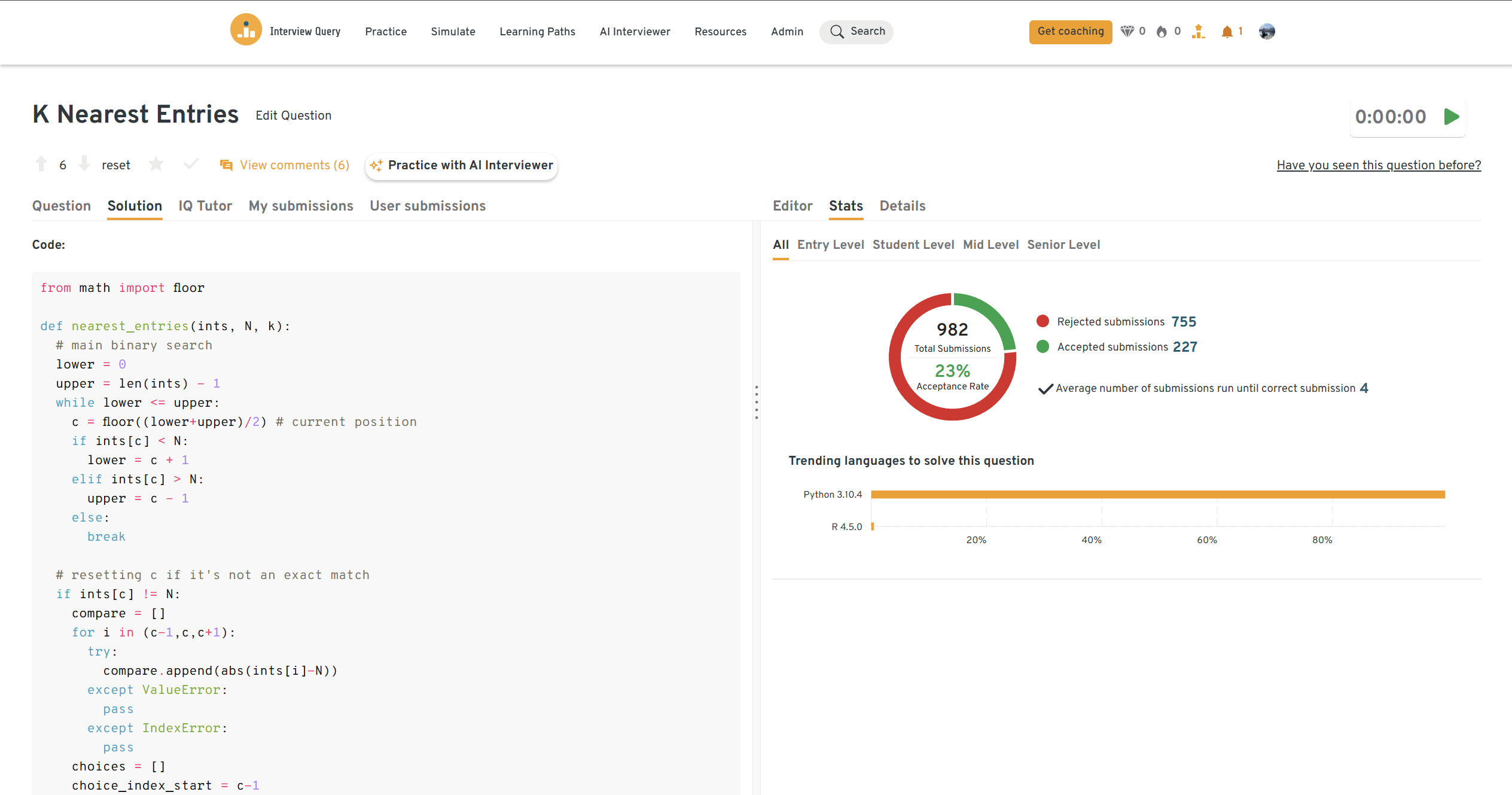Open notifications bell icon

coord(1227,32)
